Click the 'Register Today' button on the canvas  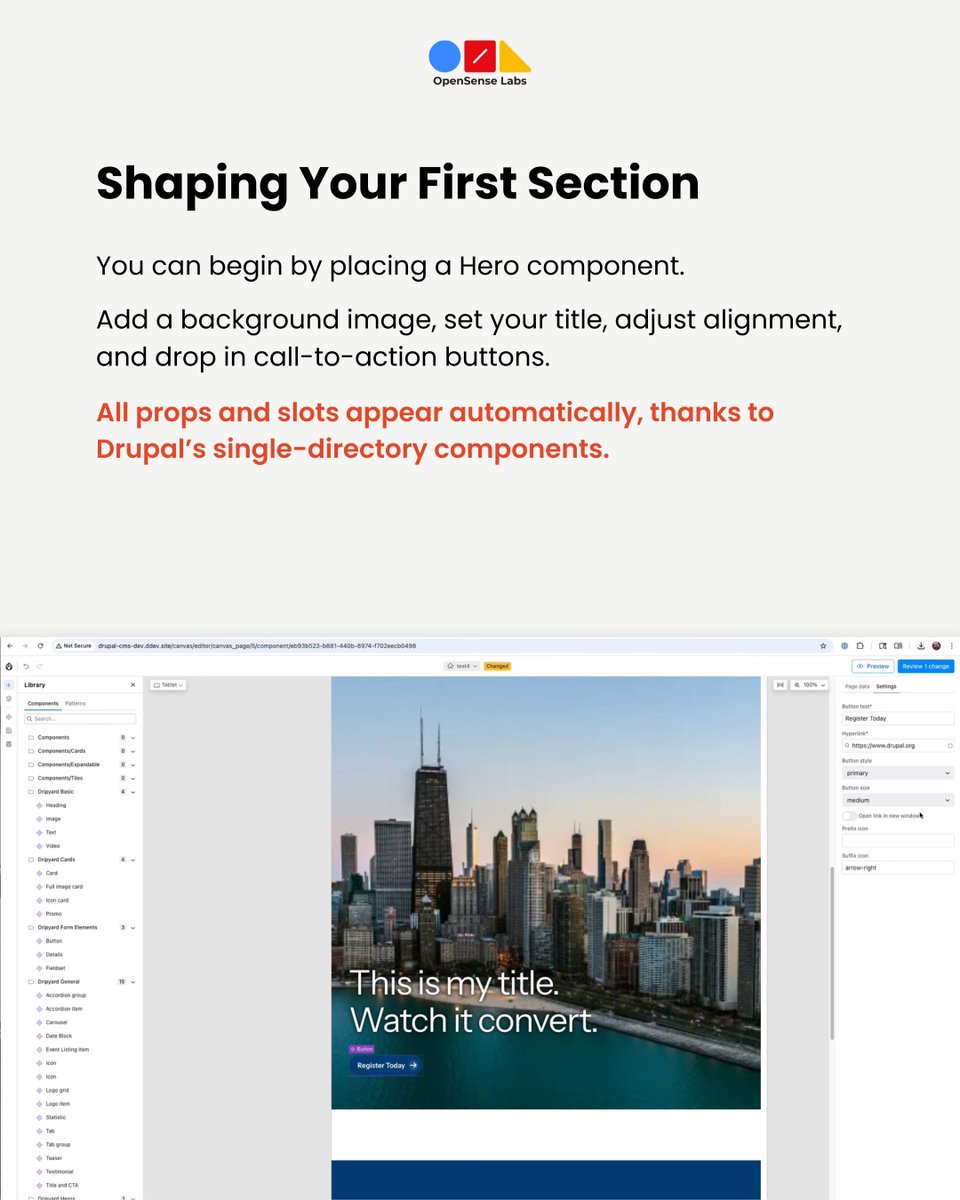[386, 1066]
